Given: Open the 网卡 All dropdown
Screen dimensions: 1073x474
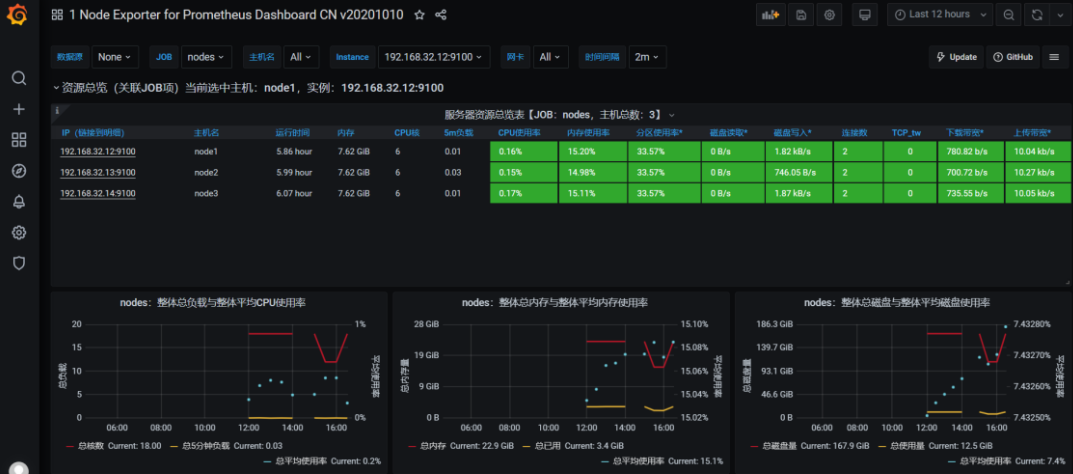Looking at the screenshot, I should coord(550,57).
